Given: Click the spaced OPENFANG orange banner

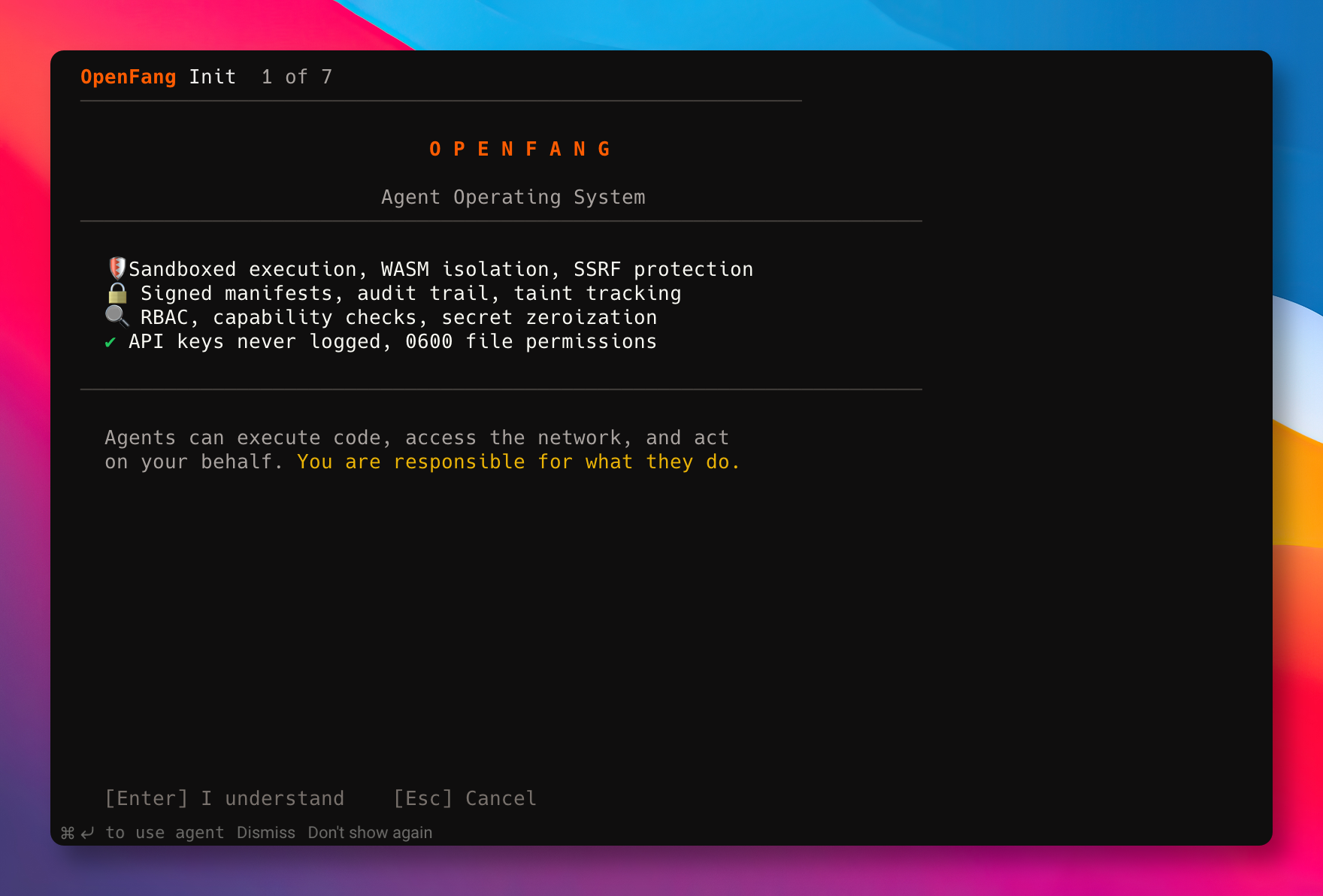Looking at the screenshot, I should click(519, 149).
